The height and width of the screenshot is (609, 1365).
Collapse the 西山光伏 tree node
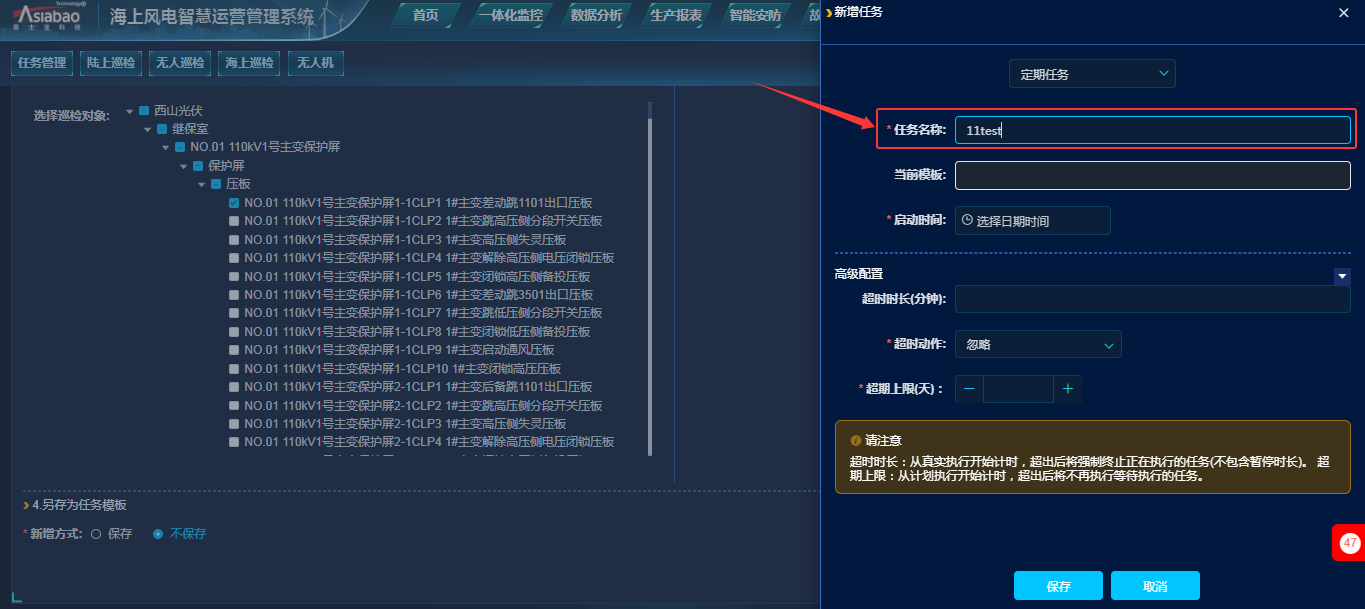tap(130, 111)
